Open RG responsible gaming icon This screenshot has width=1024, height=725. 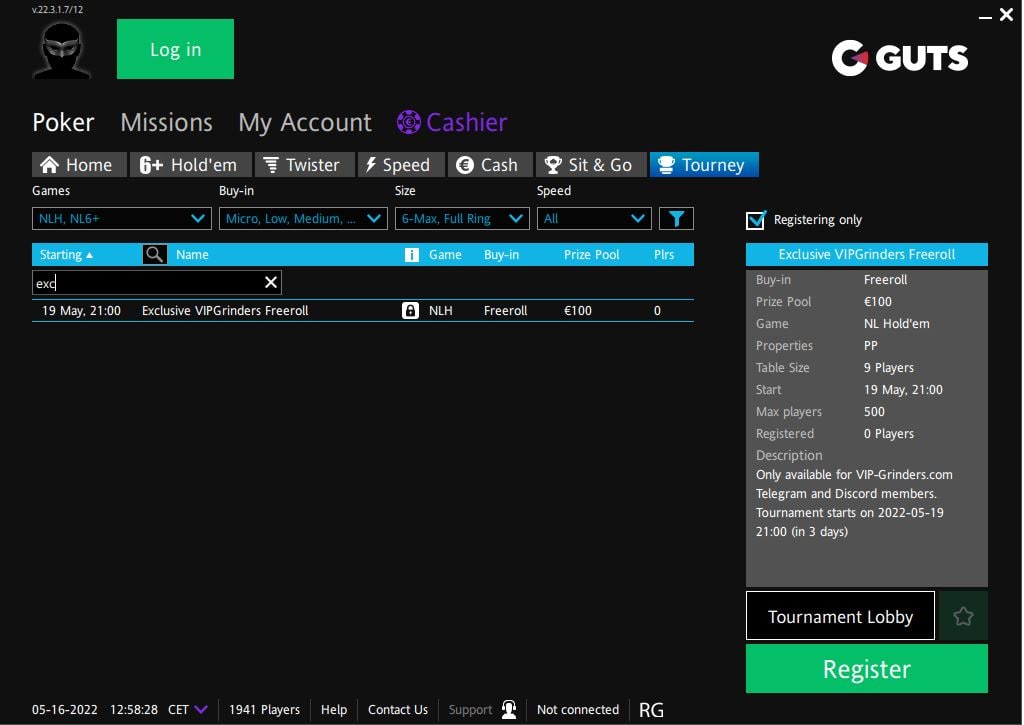pyautogui.click(x=650, y=710)
